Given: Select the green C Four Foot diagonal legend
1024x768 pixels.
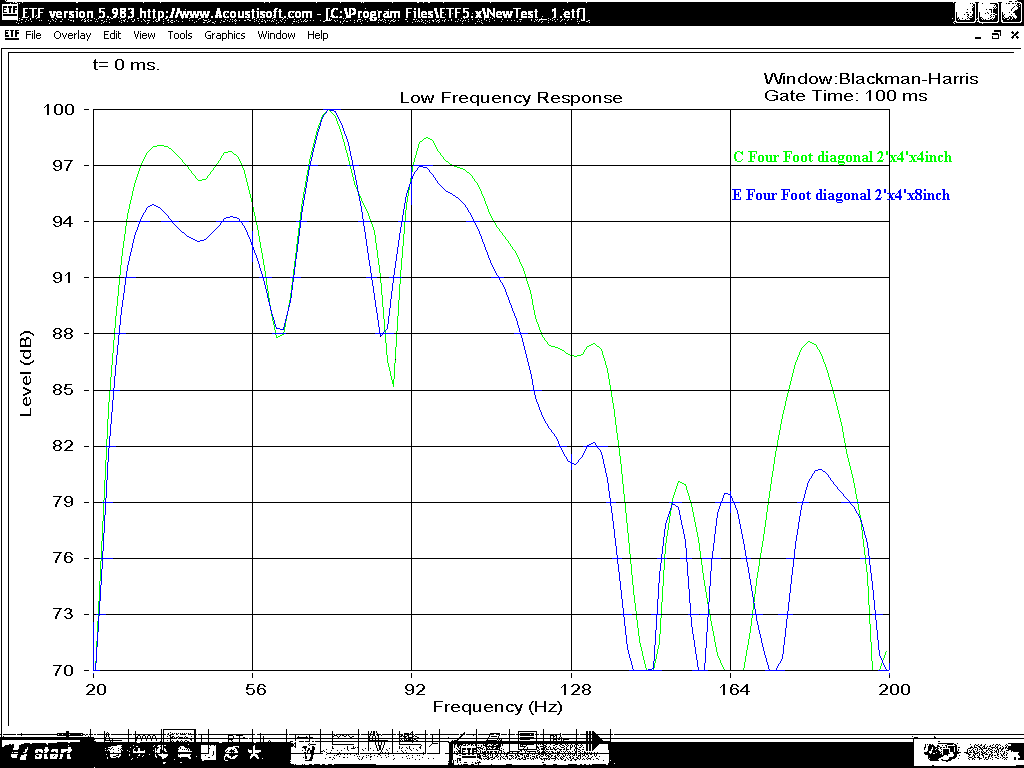Looking at the screenshot, I should 842,157.
